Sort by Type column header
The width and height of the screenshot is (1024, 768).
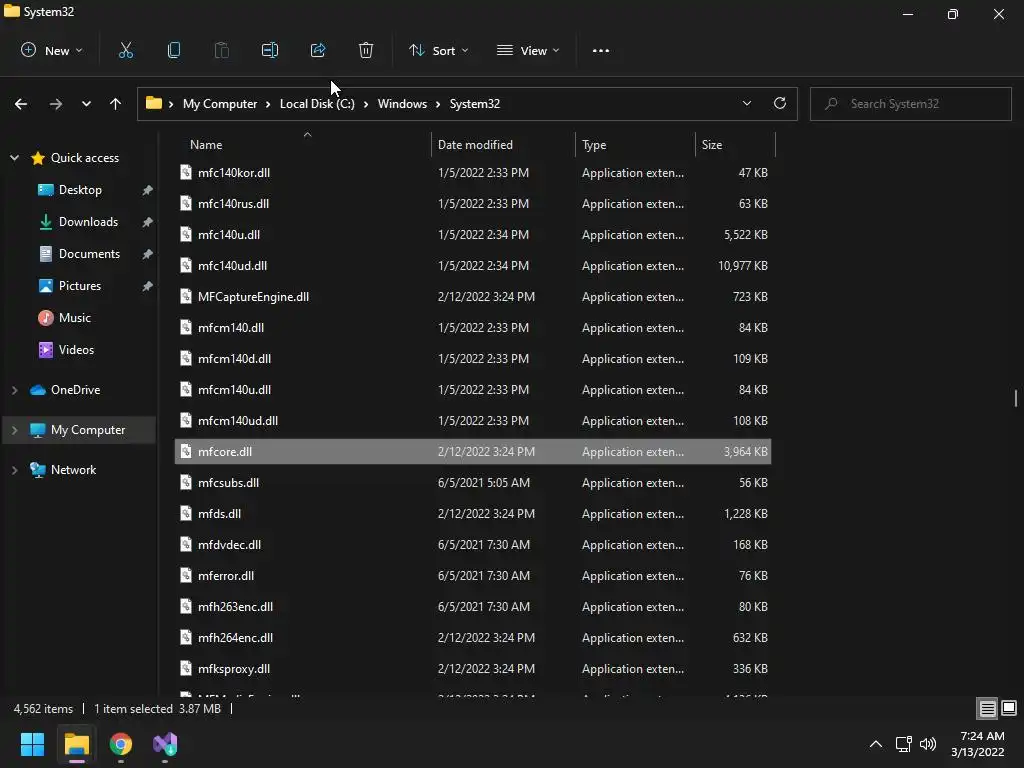[594, 145]
